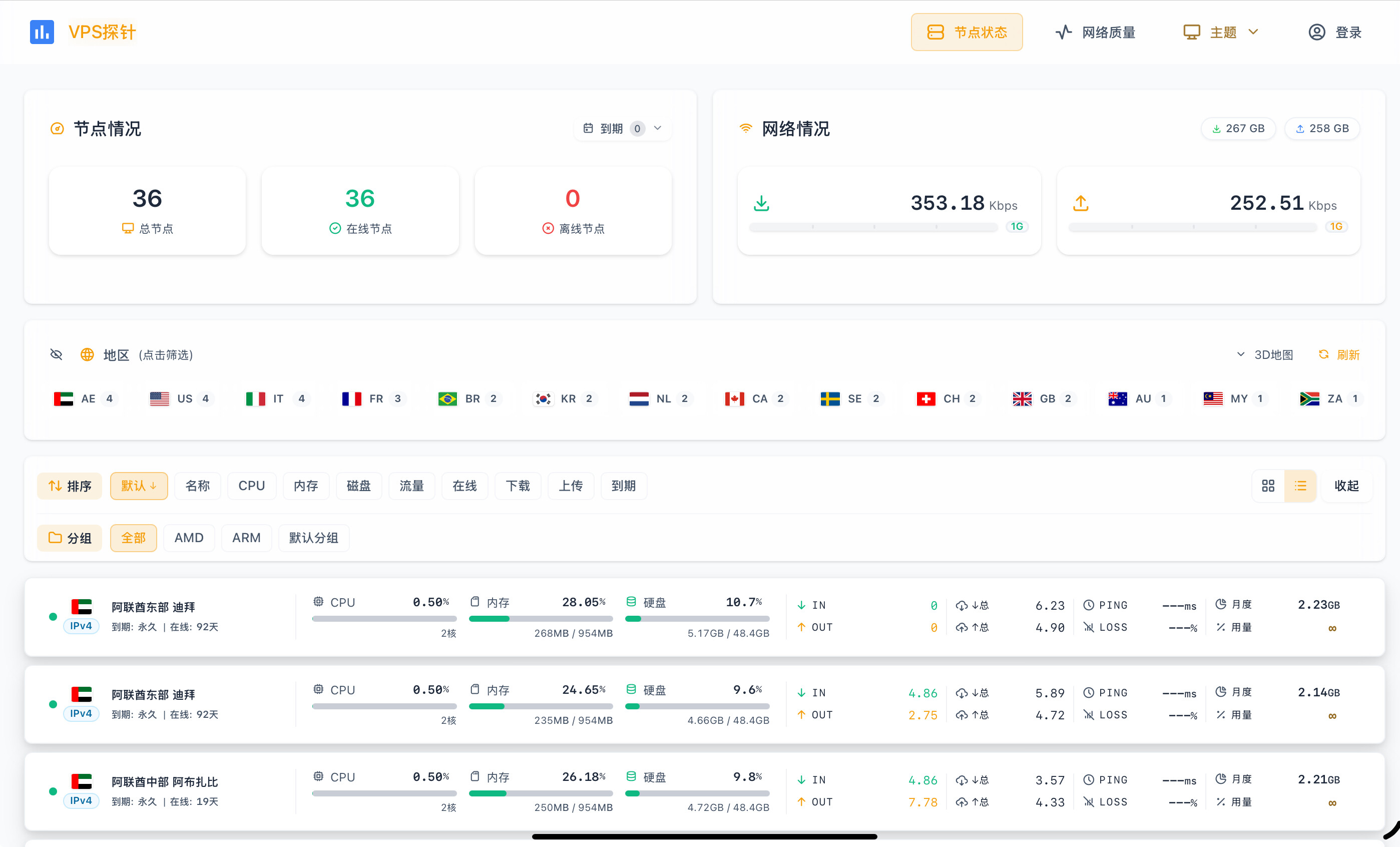Open the 节点状态 tab
Viewport: 1400px width, 847px height.
click(x=967, y=33)
